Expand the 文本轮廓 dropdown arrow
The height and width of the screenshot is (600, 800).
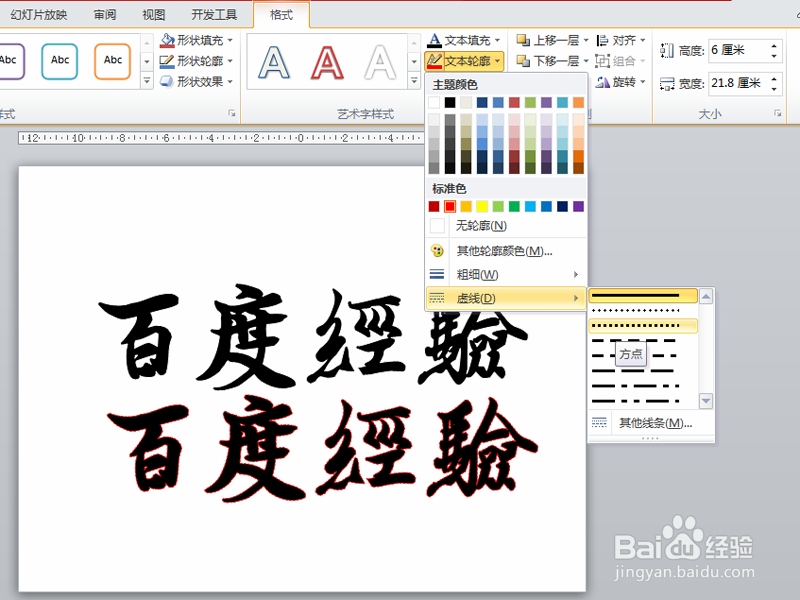497,61
